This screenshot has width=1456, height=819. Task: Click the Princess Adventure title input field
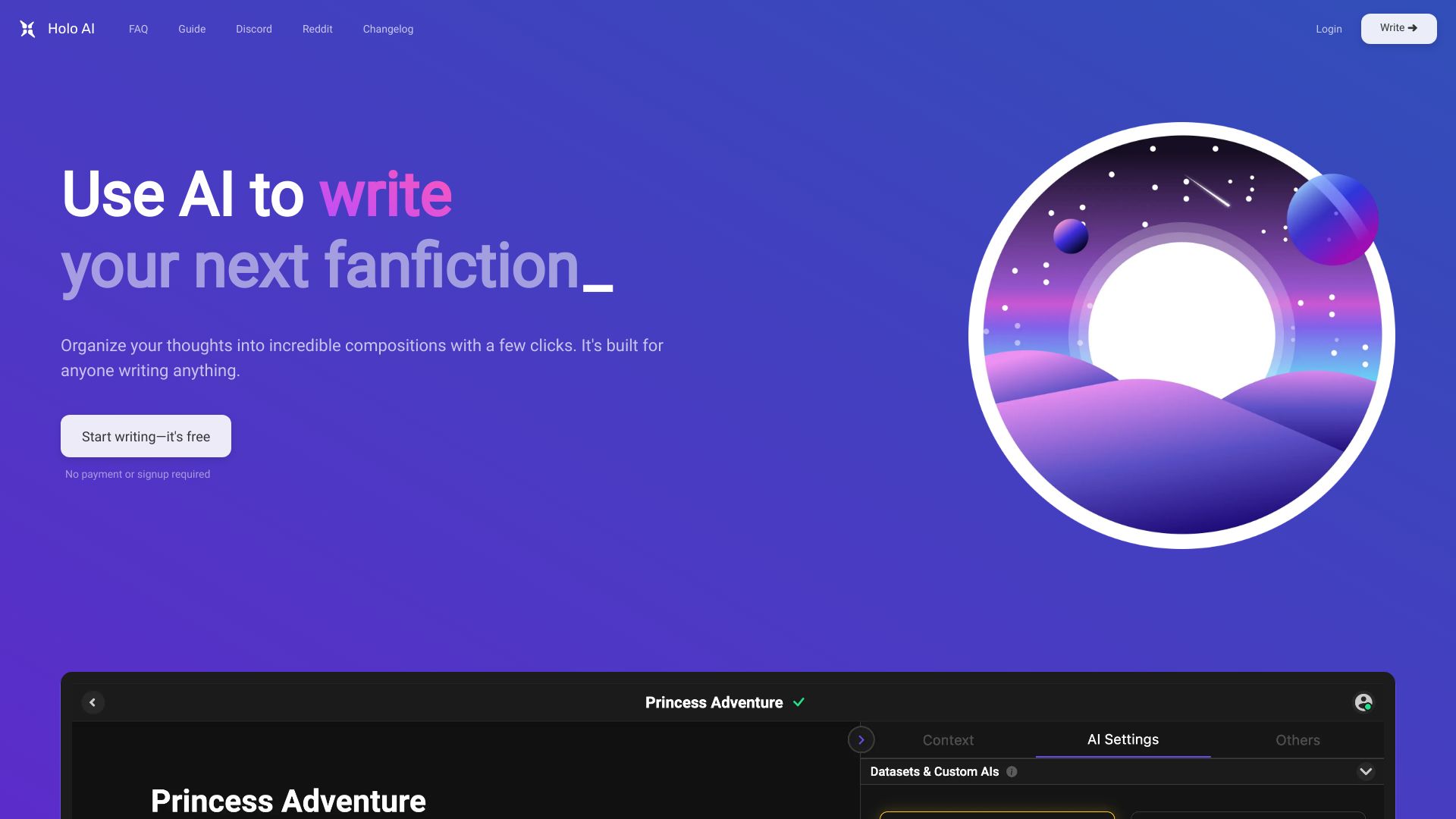(x=288, y=800)
